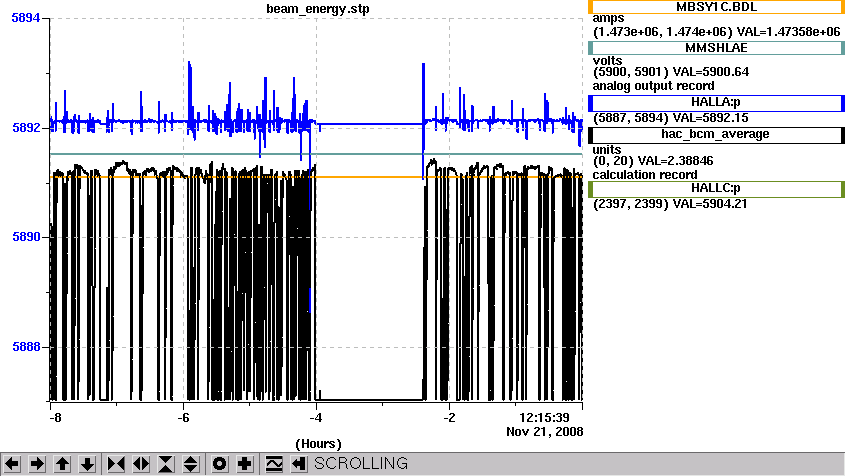
Task: Click the 5890 y-axis label
Action: click(26, 237)
